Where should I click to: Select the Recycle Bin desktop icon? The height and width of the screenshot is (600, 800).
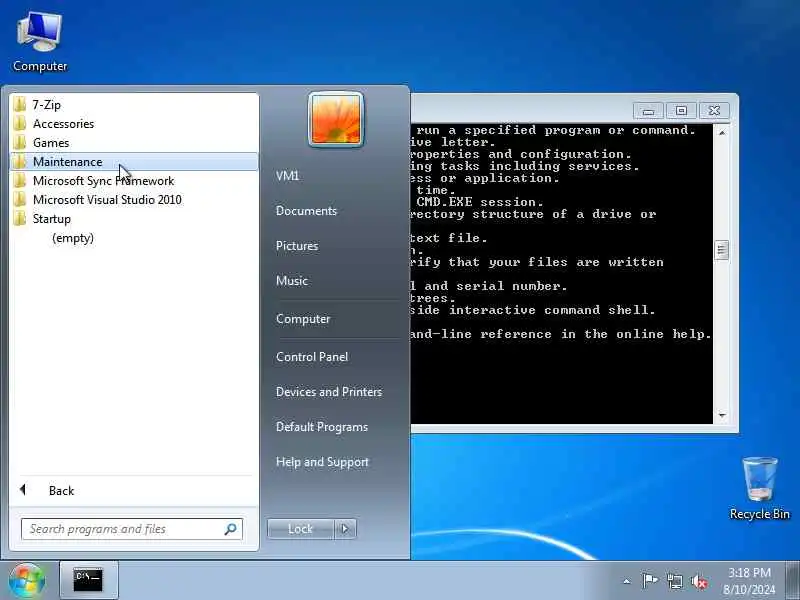[759, 489]
